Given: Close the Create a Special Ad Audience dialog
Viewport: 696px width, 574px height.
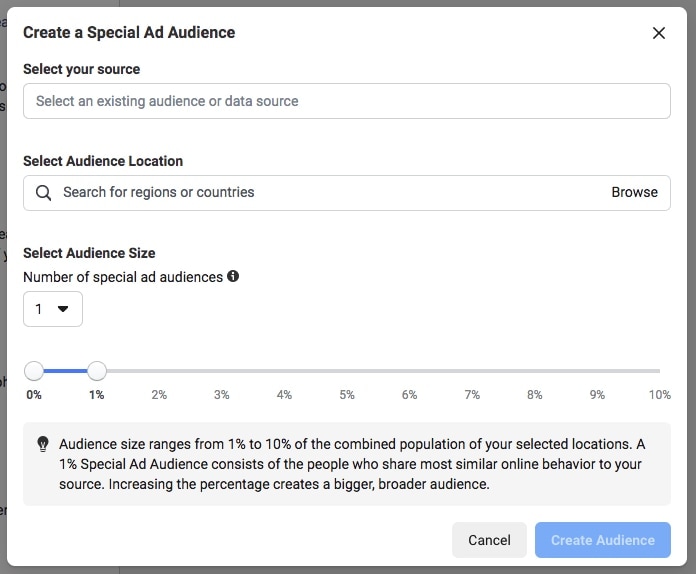Looking at the screenshot, I should [658, 33].
